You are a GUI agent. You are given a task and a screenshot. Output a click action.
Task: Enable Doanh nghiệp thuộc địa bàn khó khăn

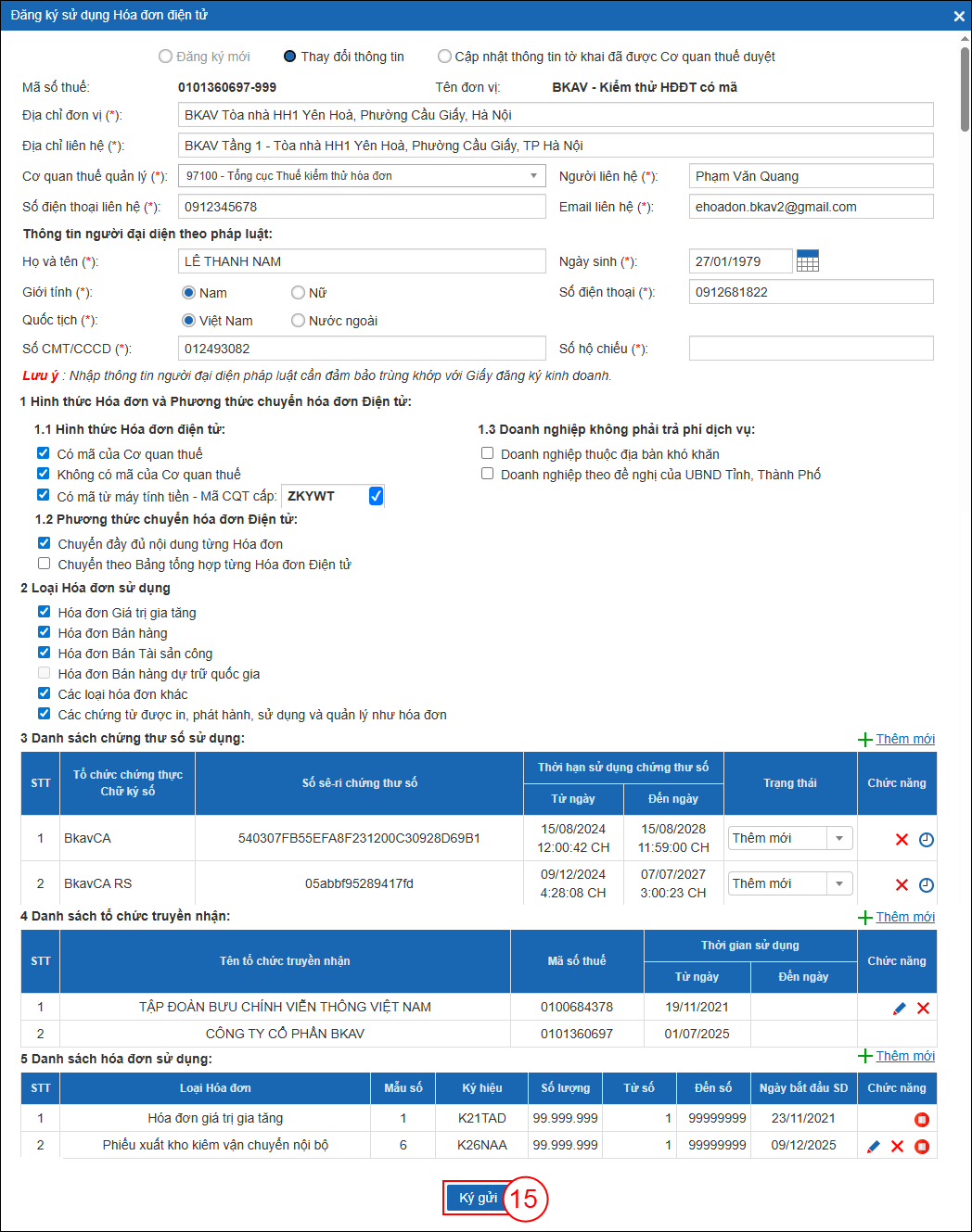[487, 453]
